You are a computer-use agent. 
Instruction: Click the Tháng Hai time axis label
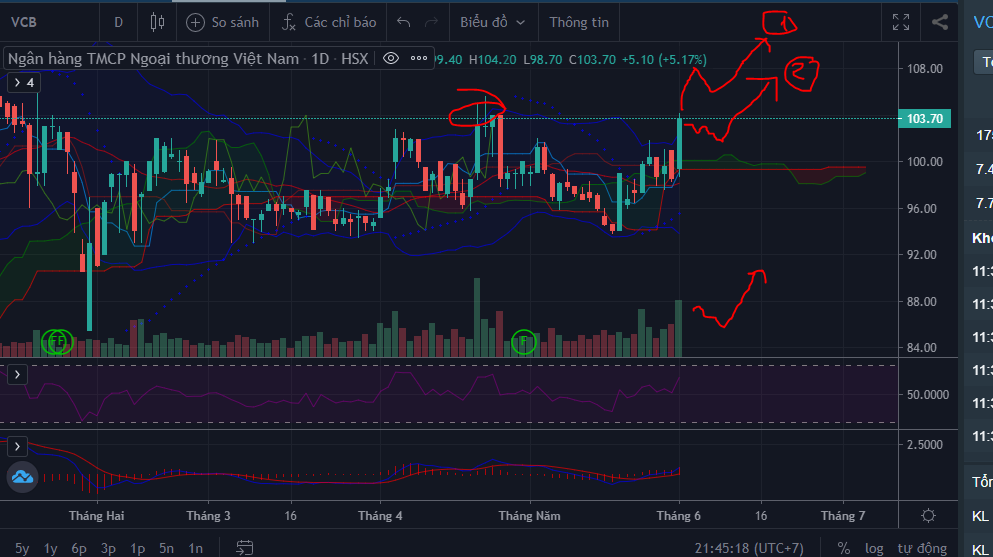97,515
